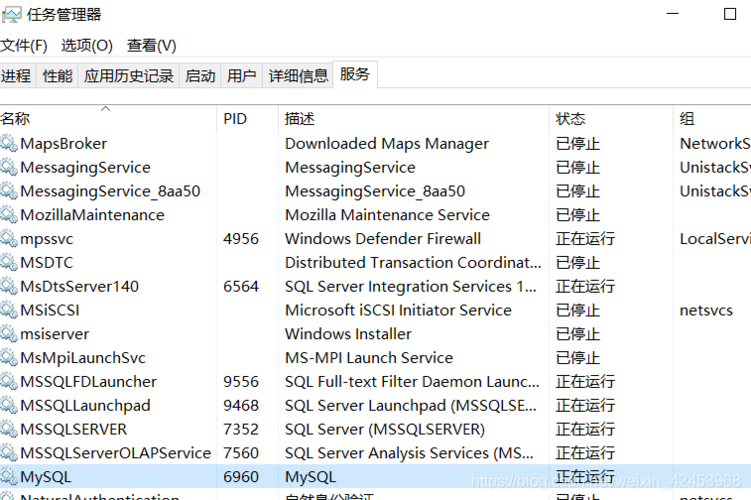
Task: Click the gear icon beside MSSQLFDLauncher
Action: [x=9, y=382]
